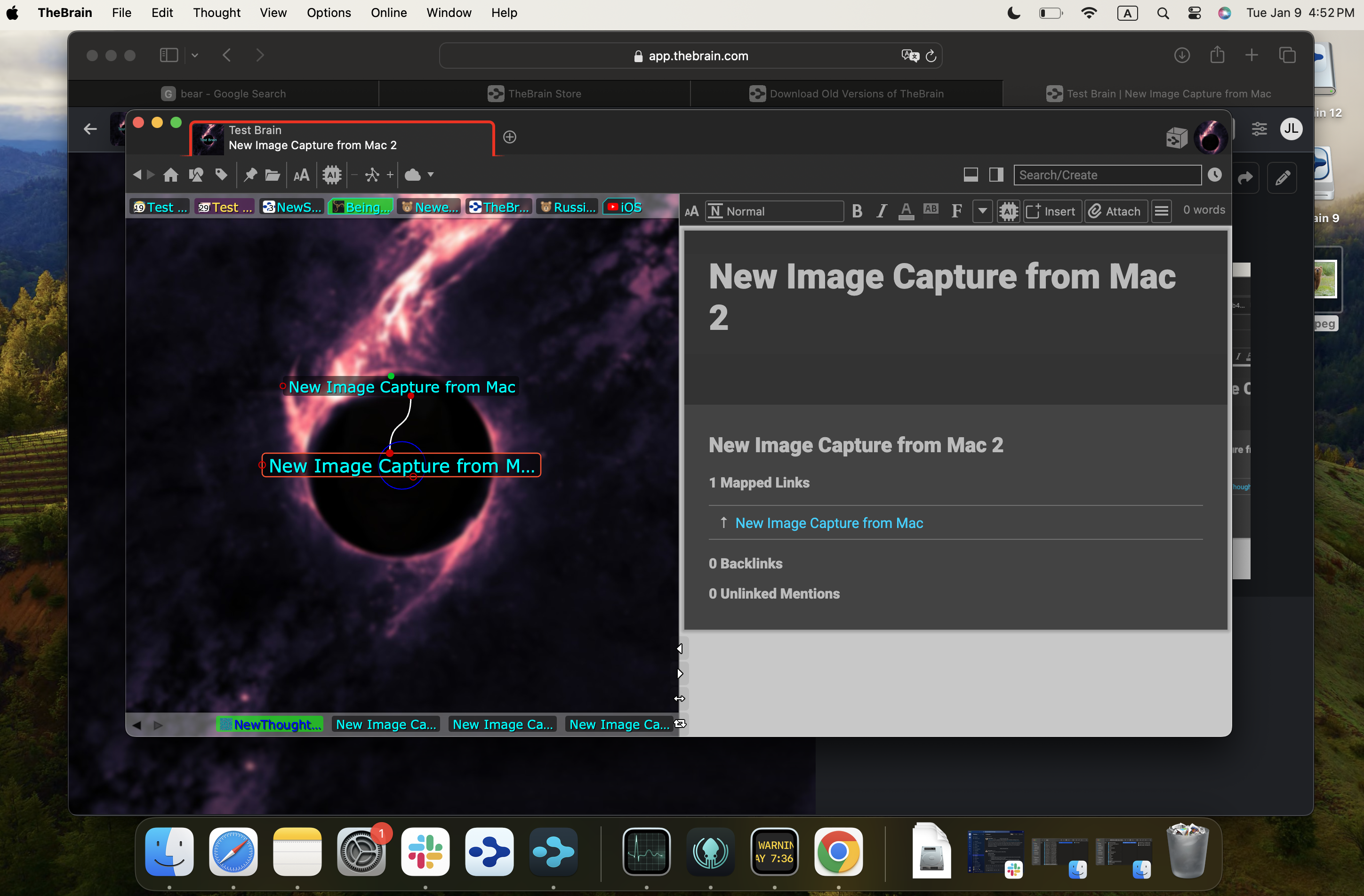This screenshot has width=1364, height=896.
Task: Open the pinned thought TheBr...
Action: tap(498, 208)
